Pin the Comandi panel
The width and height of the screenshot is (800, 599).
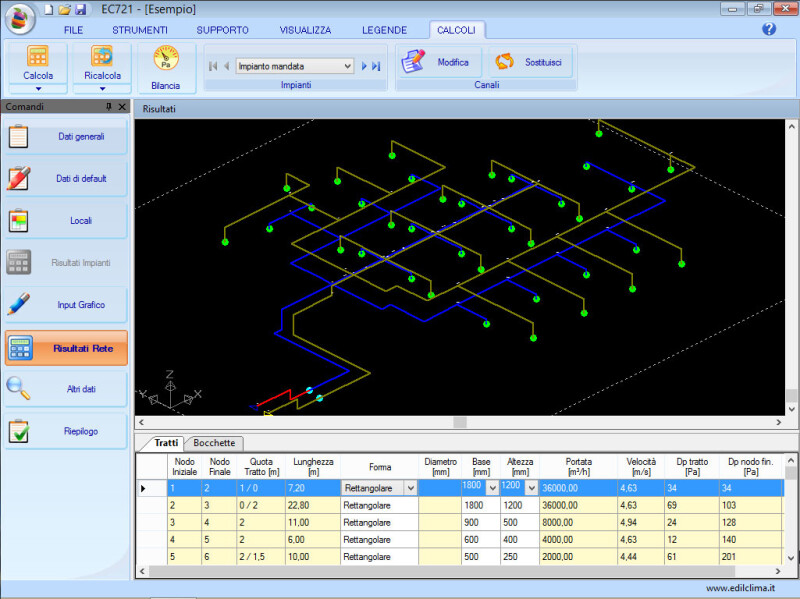[109, 106]
